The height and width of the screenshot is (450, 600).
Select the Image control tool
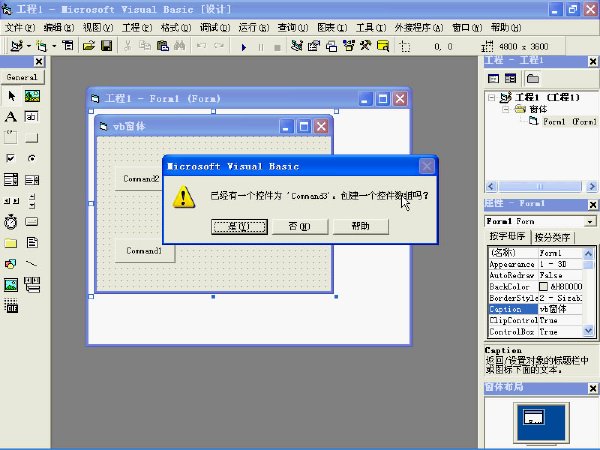(11, 285)
